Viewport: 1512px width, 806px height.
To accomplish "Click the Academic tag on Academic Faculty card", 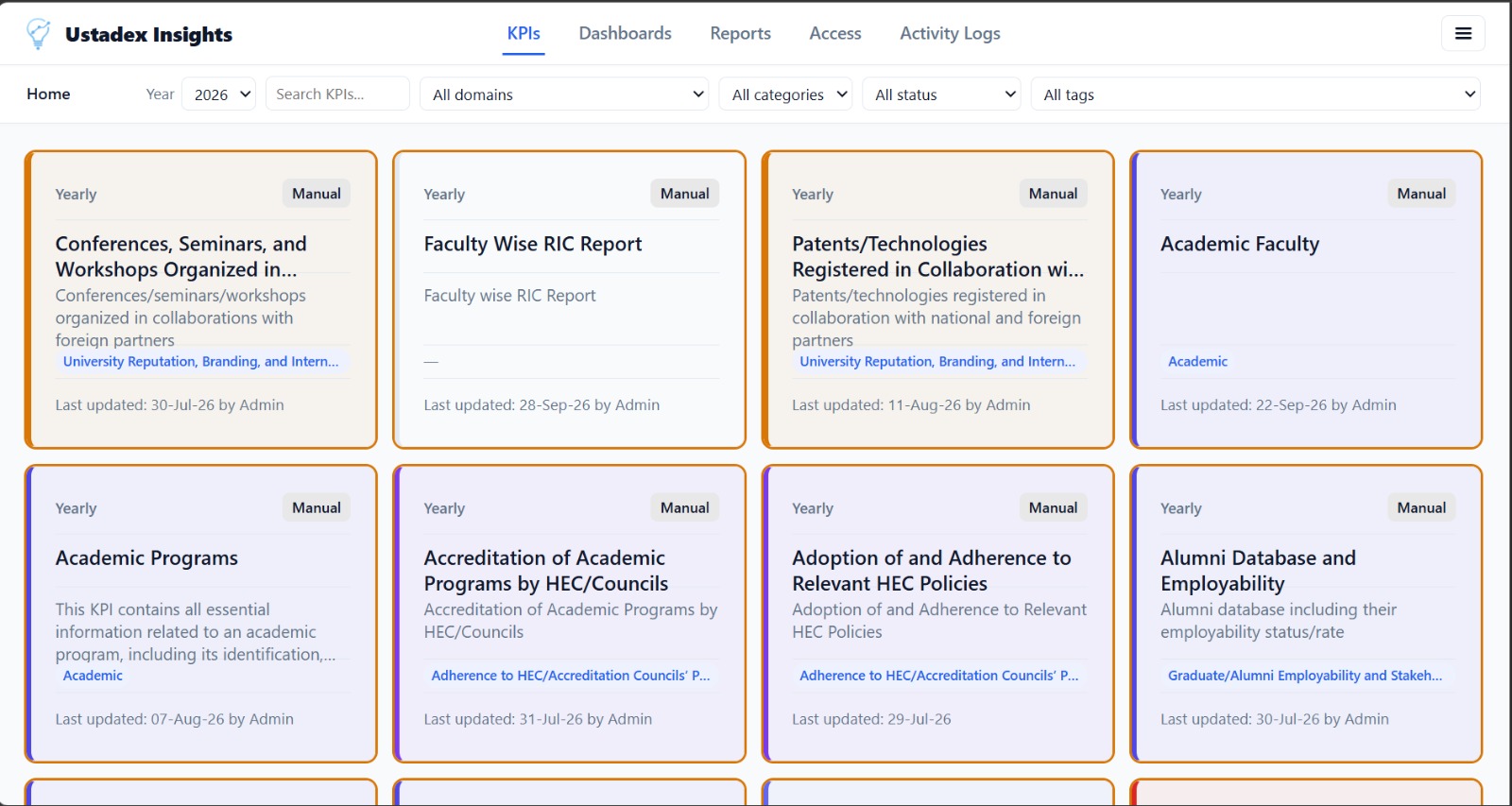I will 1197,361.
